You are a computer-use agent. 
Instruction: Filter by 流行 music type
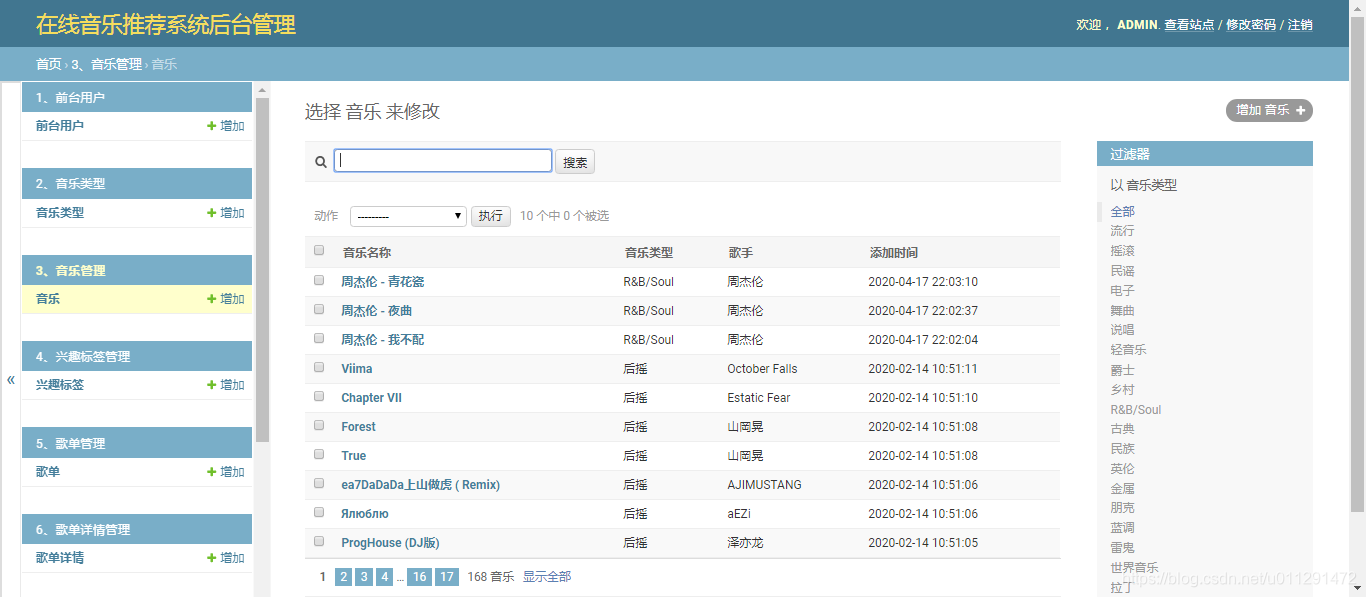pos(1123,231)
